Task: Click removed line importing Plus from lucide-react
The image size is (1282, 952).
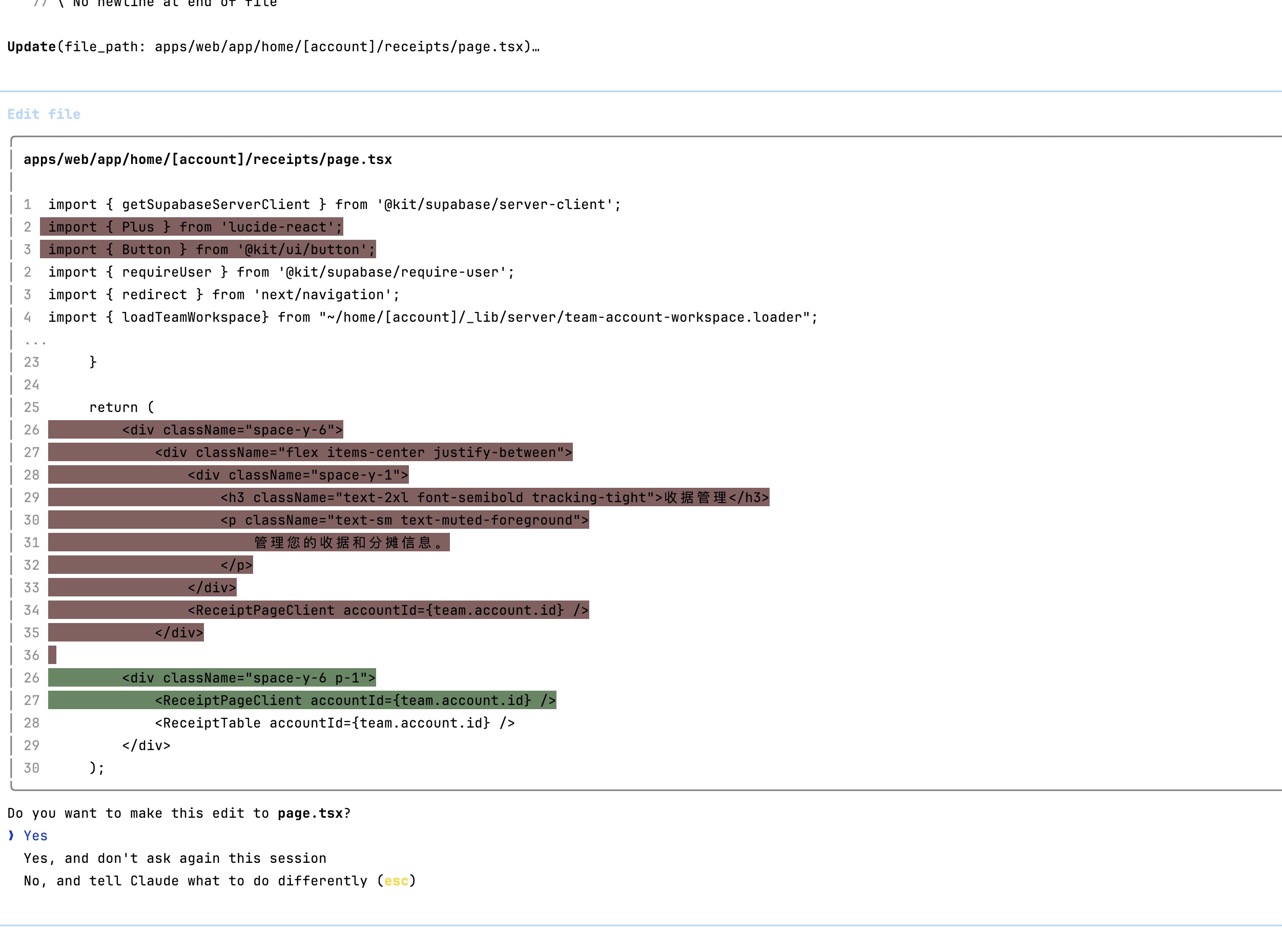Action: tap(191, 227)
